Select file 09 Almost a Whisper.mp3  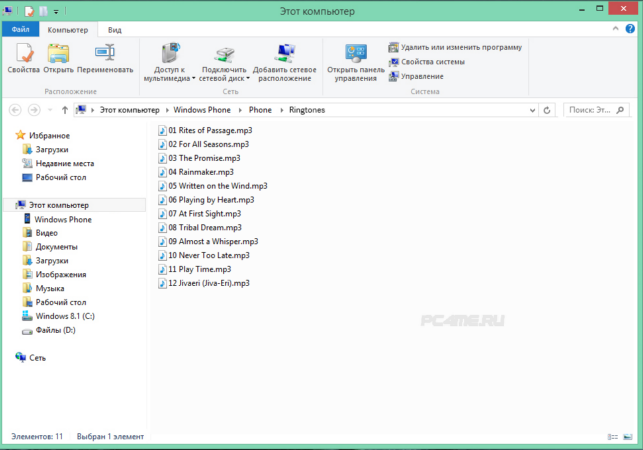pyautogui.click(x=208, y=242)
